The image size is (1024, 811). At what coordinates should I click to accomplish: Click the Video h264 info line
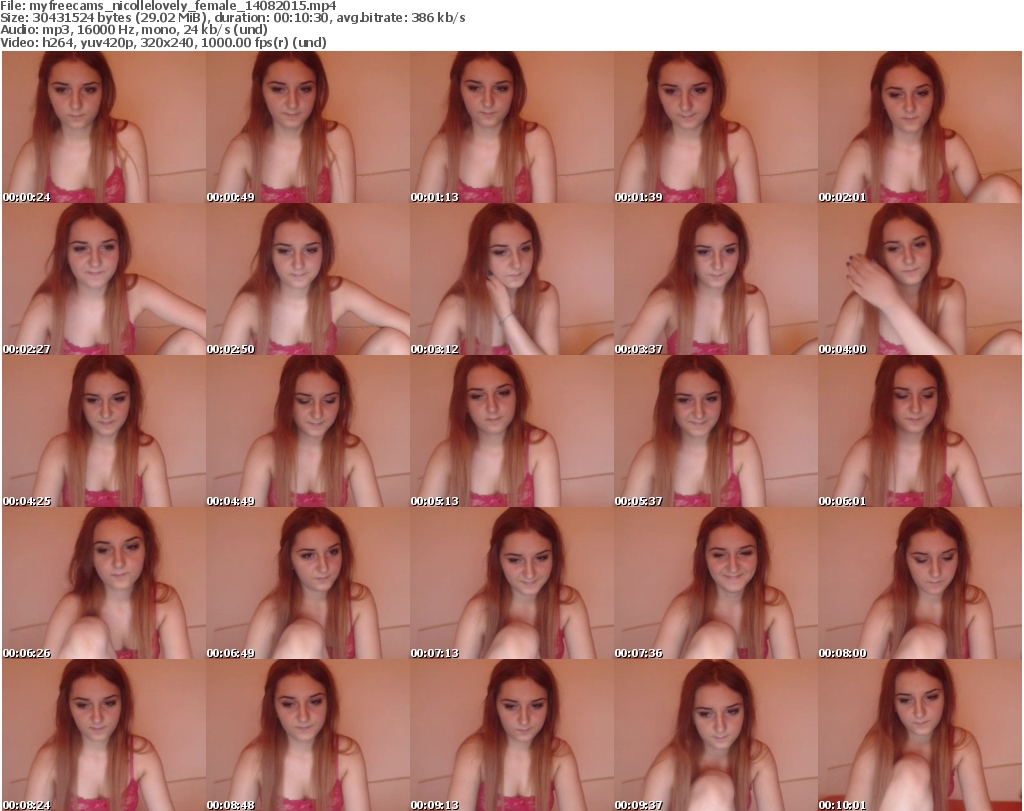tap(163, 42)
